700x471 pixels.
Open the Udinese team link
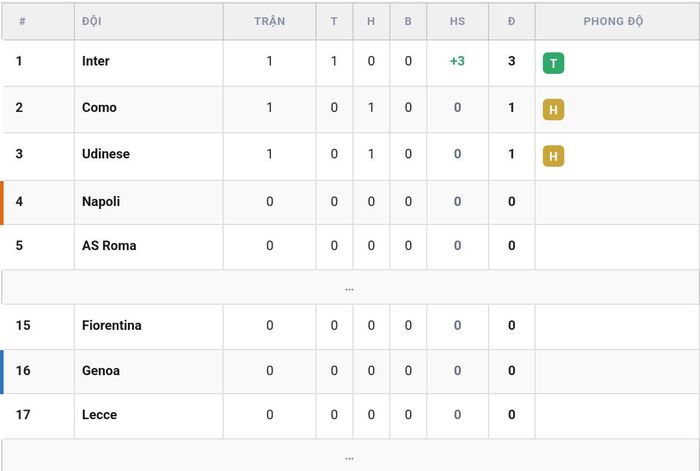pyautogui.click(x=106, y=154)
